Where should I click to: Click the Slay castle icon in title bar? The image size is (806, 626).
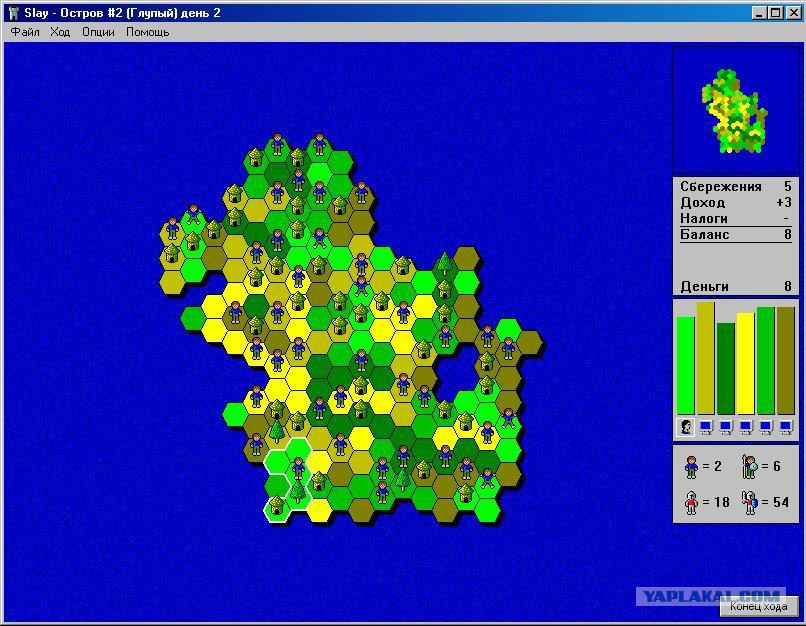tap(14, 12)
